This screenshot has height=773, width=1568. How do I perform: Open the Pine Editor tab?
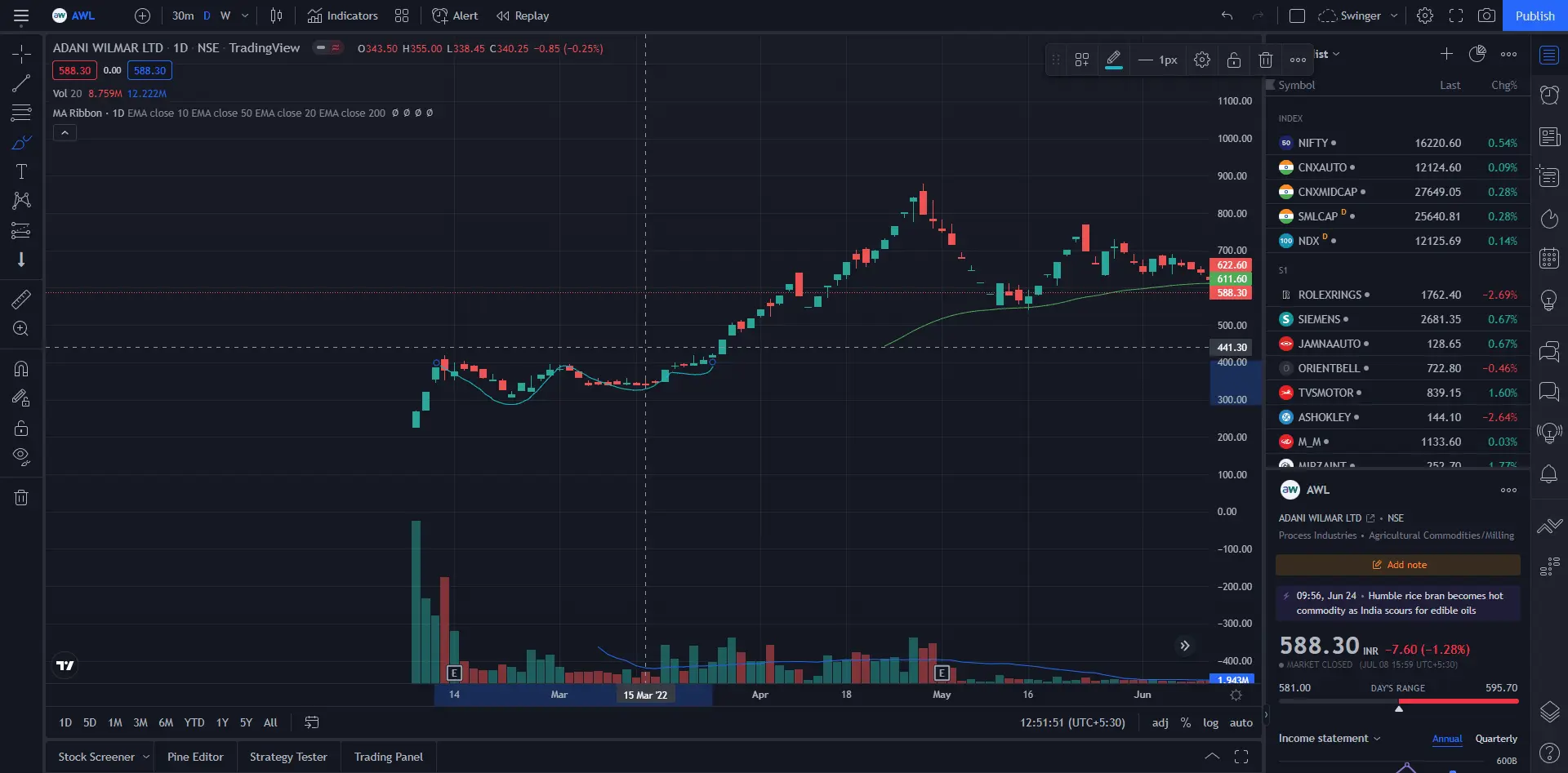point(195,757)
